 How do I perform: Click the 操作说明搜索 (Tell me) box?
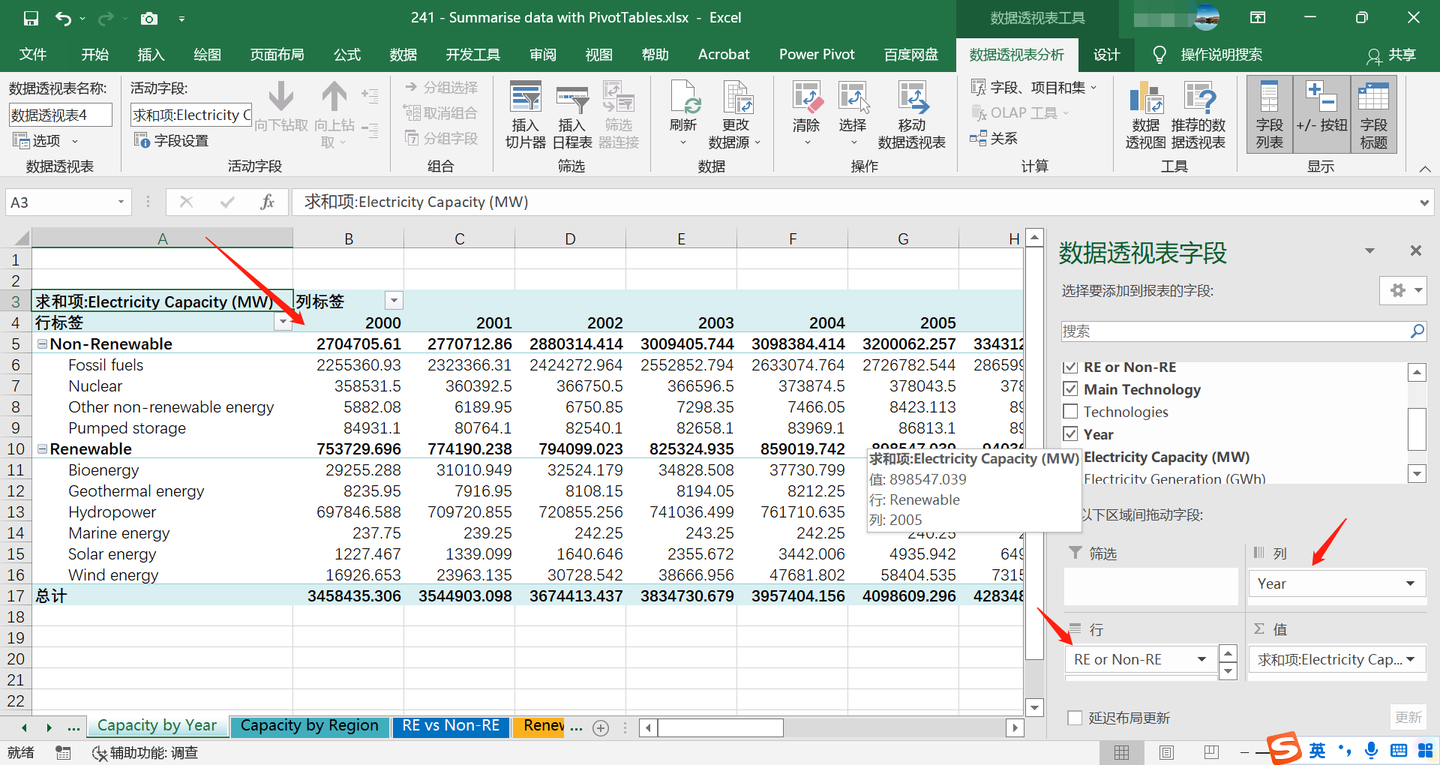(1221, 55)
